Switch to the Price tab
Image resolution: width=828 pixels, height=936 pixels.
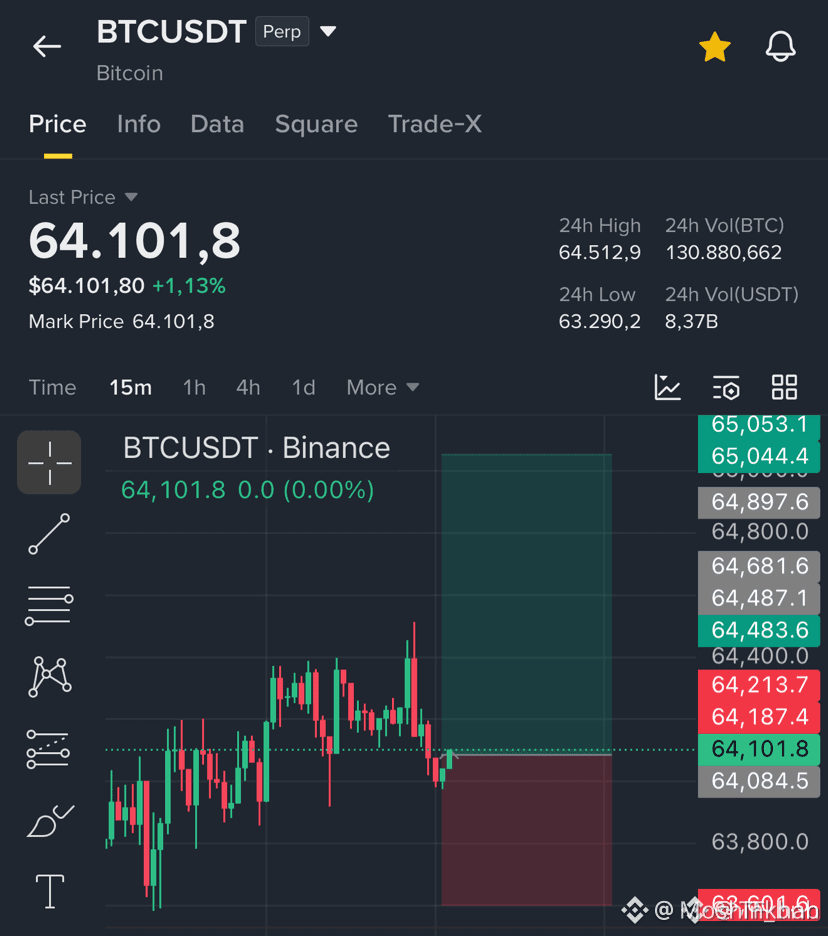point(57,124)
